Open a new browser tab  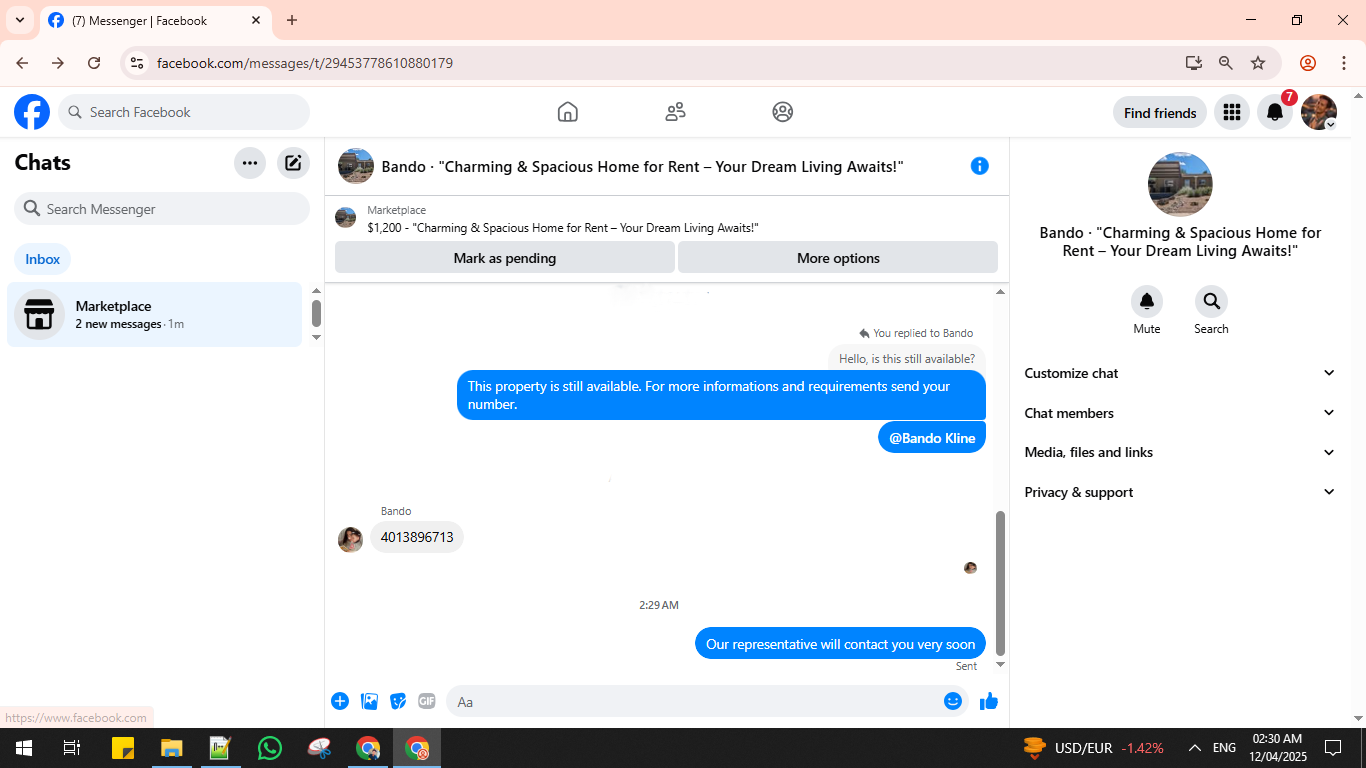[x=292, y=20]
